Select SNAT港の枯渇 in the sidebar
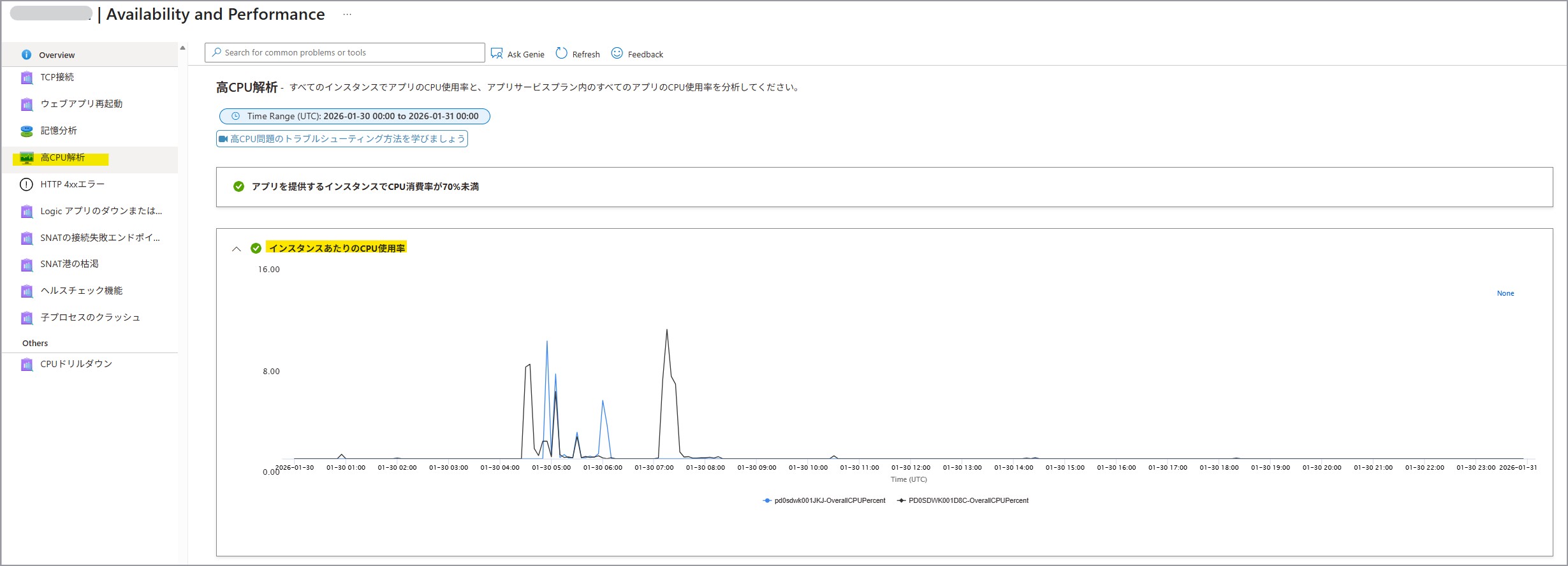The height and width of the screenshot is (566, 1568). [70, 264]
